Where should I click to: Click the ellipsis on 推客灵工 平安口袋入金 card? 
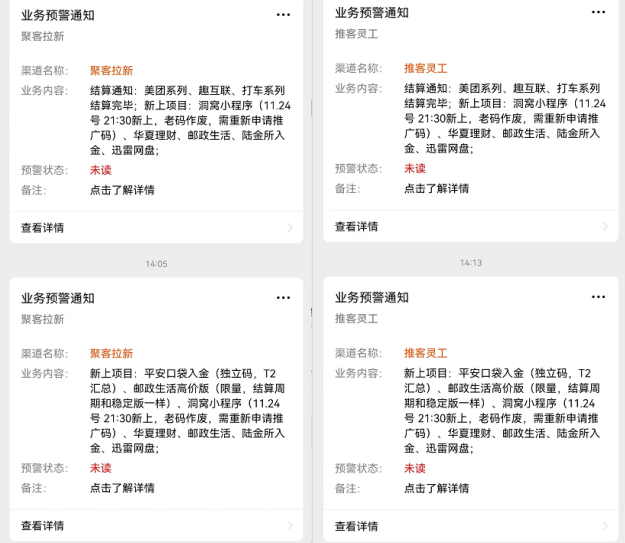[598, 297]
